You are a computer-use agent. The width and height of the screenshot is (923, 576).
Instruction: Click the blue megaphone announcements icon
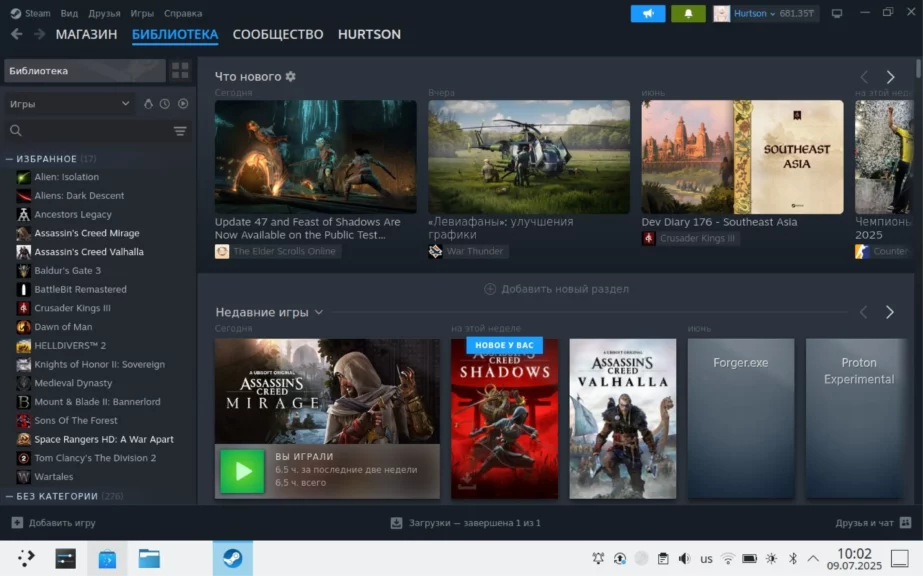(x=647, y=13)
